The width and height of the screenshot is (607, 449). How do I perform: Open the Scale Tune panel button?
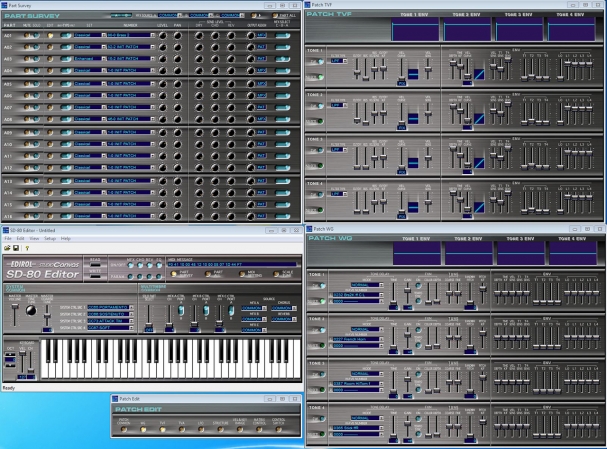tap(276, 274)
